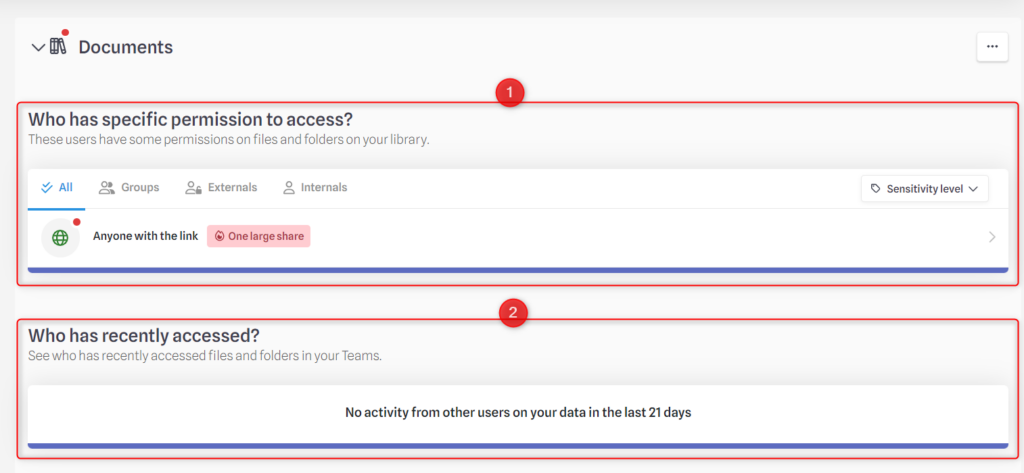This screenshot has height=473, width=1024.
Task: Click the tag icon beside Sensitivity level
Action: point(876,189)
